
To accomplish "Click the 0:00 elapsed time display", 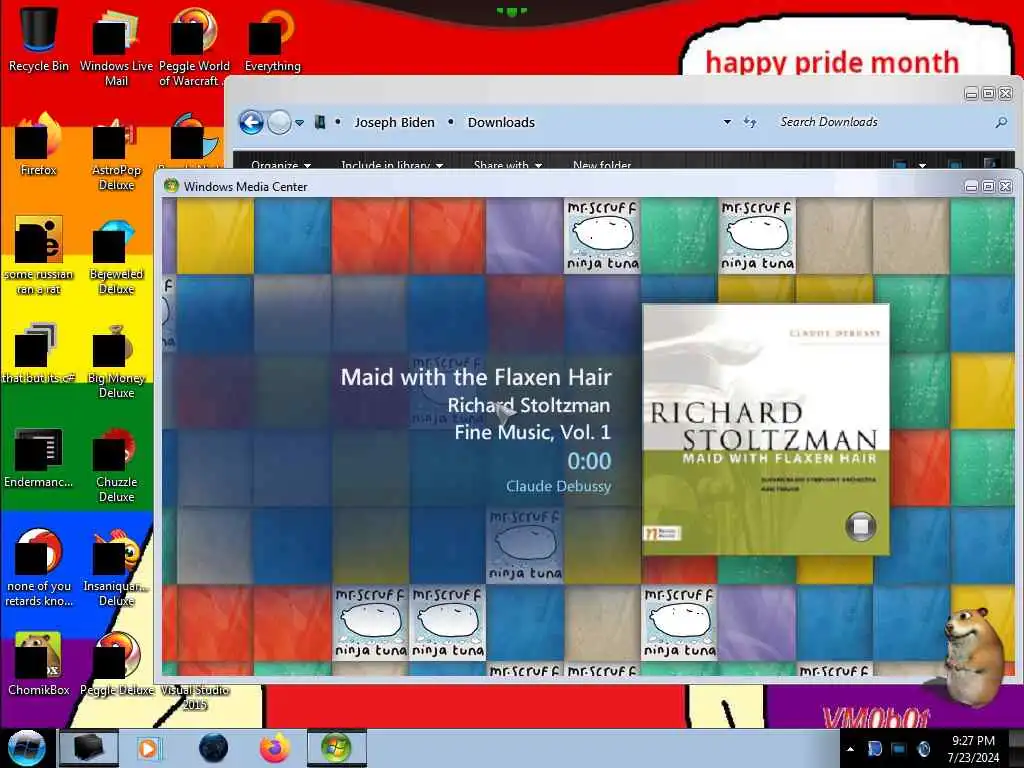I will click(x=589, y=461).
